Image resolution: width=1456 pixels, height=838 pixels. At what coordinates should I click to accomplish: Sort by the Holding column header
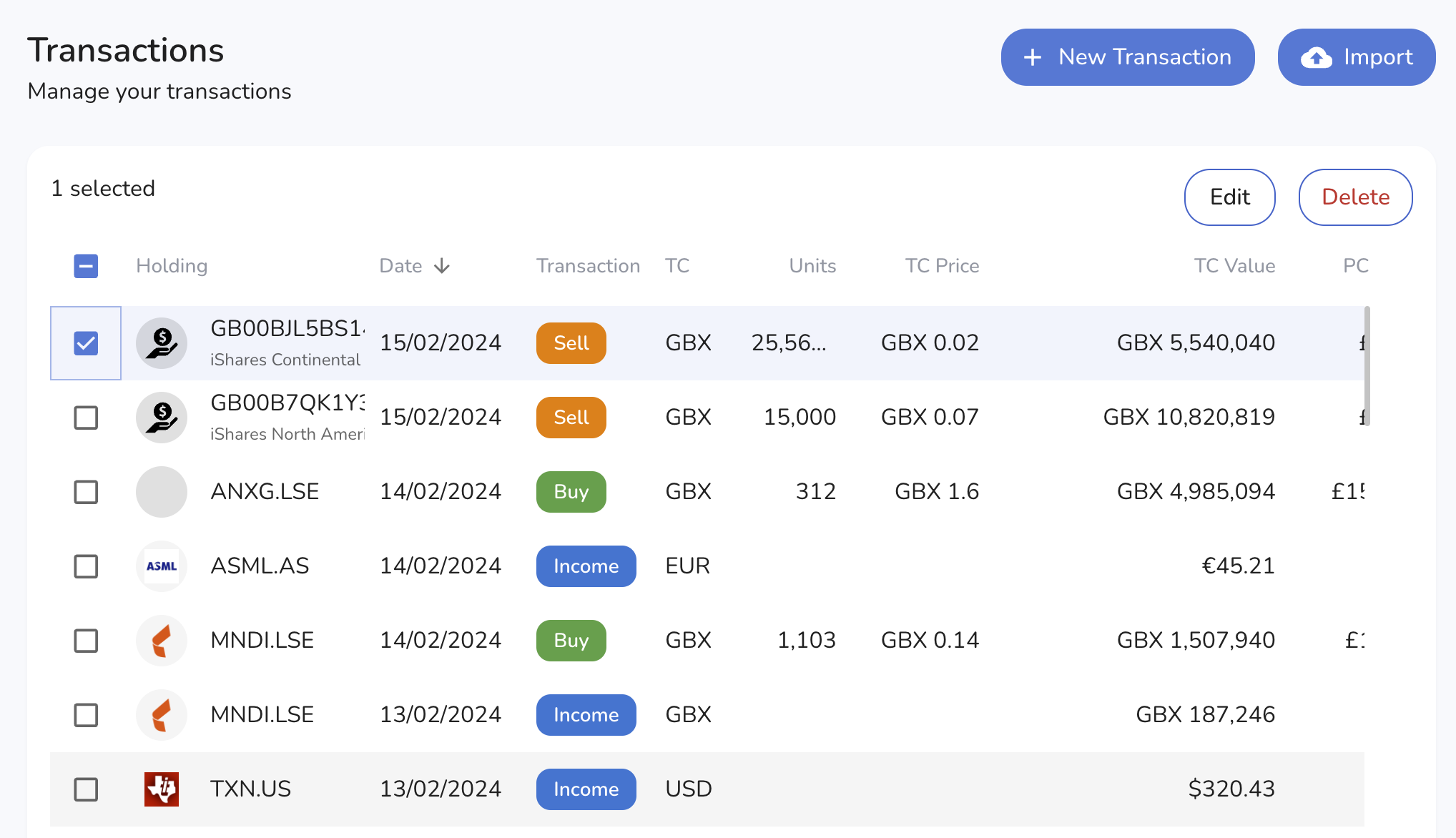[172, 266]
